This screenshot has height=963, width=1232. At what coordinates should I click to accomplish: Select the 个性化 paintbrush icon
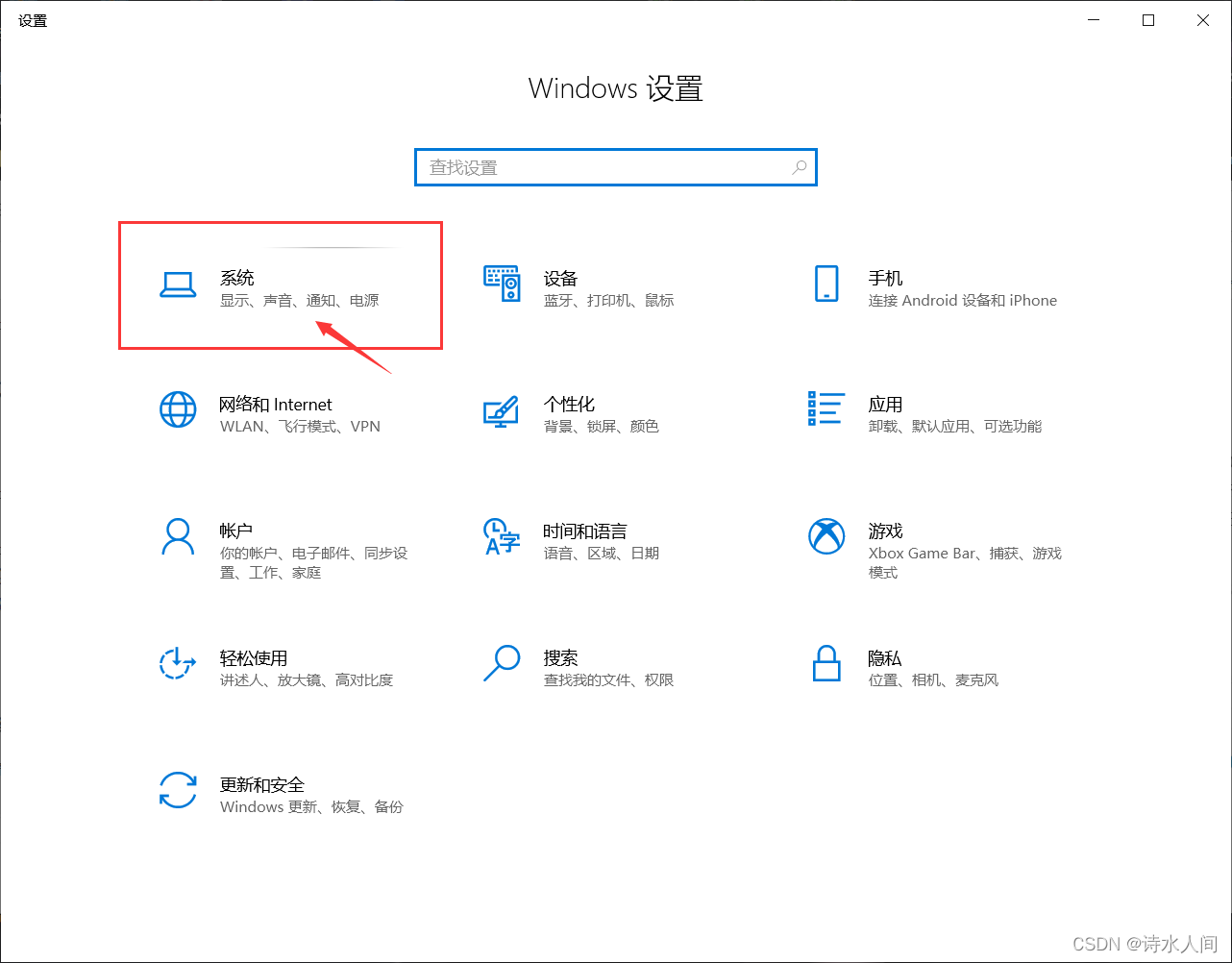click(502, 410)
